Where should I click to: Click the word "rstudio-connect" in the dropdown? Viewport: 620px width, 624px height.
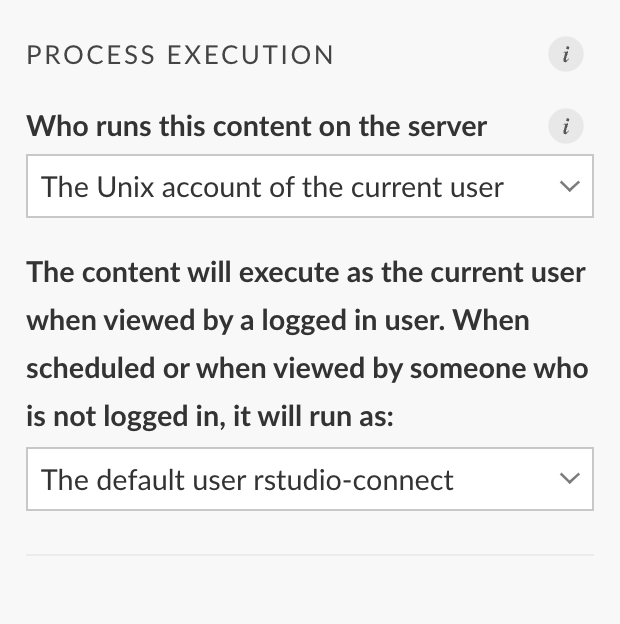[x=353, y=480]
